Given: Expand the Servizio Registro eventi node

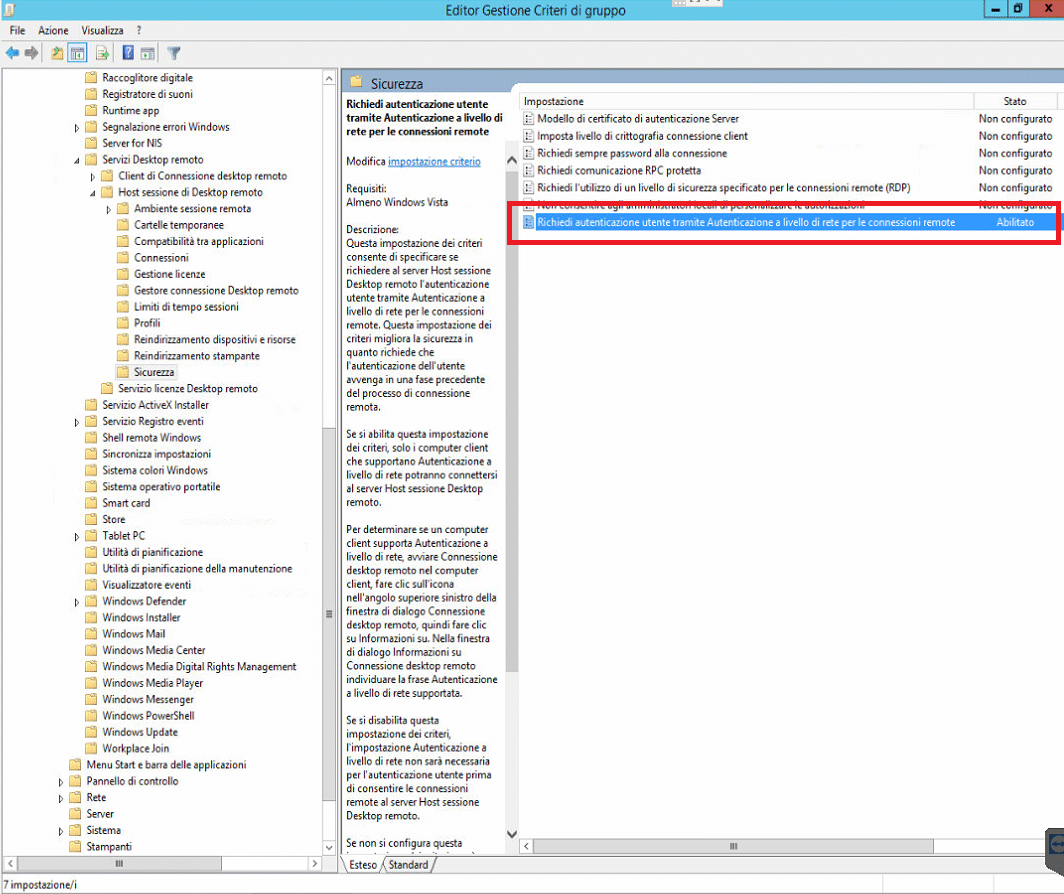Looking at the screenshot, I should (77, 422).
